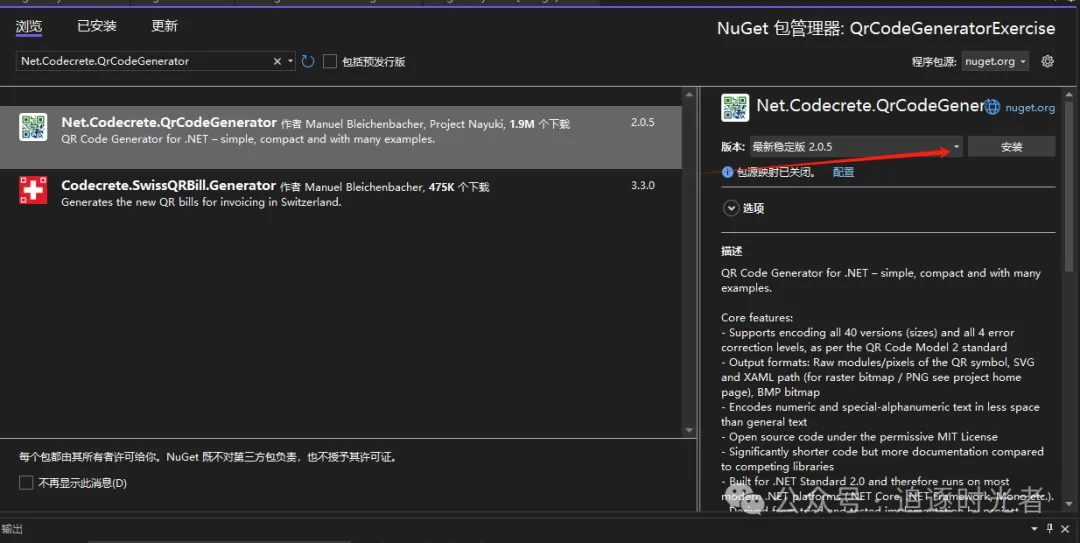This screenshot has height=543, width=1080.
Task: Click the 输出 panel title
Action: pyautogui.click(x=12, y=529)
